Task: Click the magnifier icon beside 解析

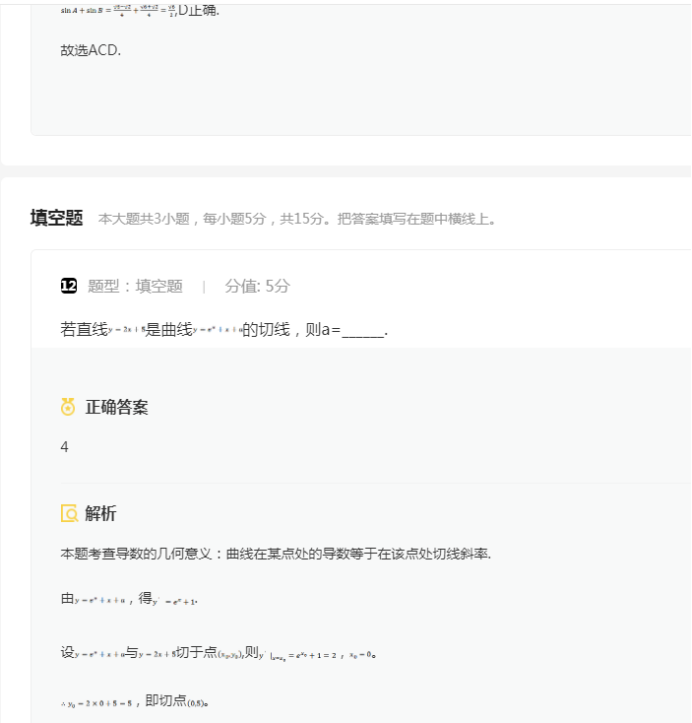Action: click(68, 514)
